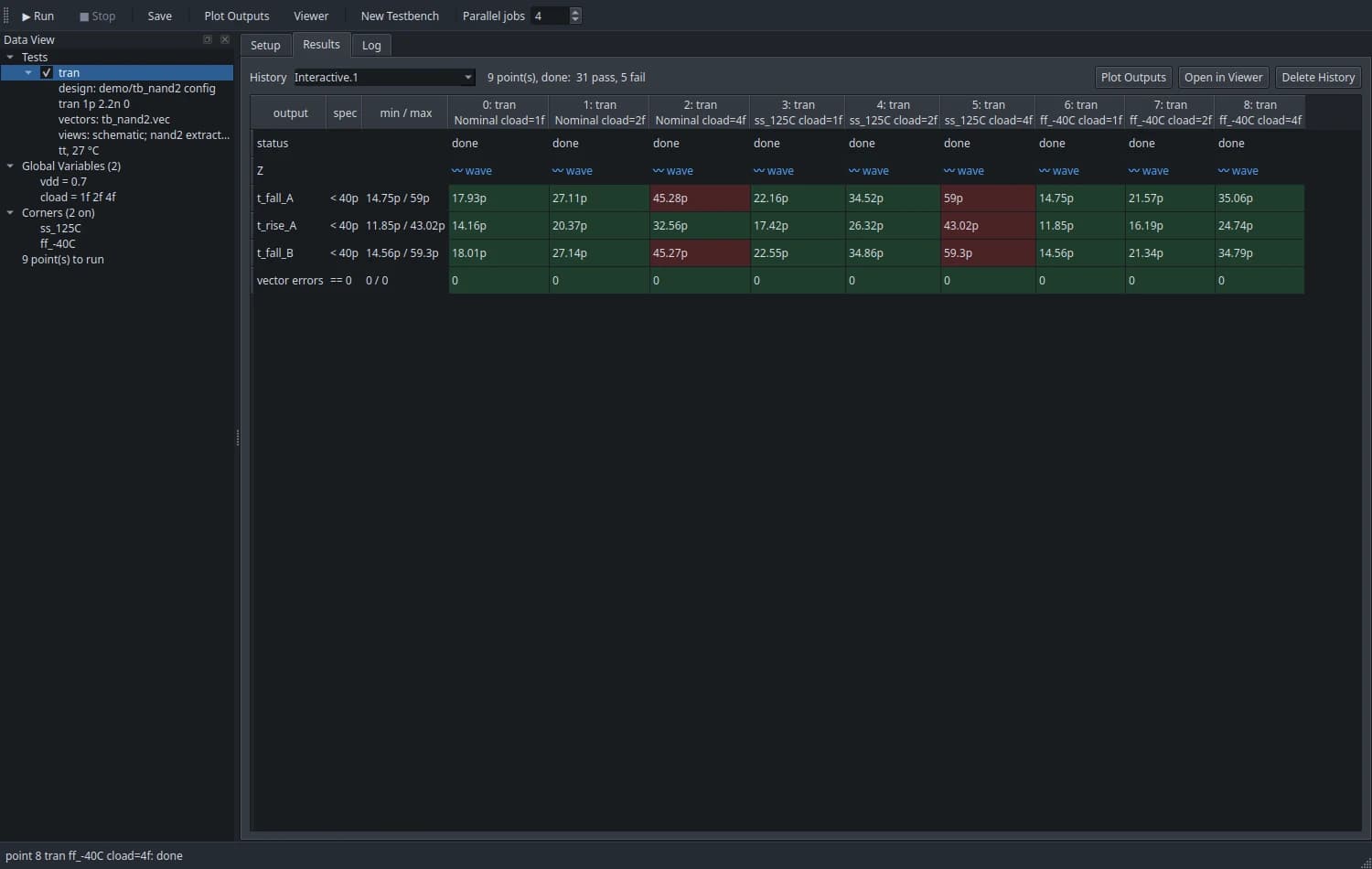
Task: Click the min / max column header
Action: tap(405, 113)
